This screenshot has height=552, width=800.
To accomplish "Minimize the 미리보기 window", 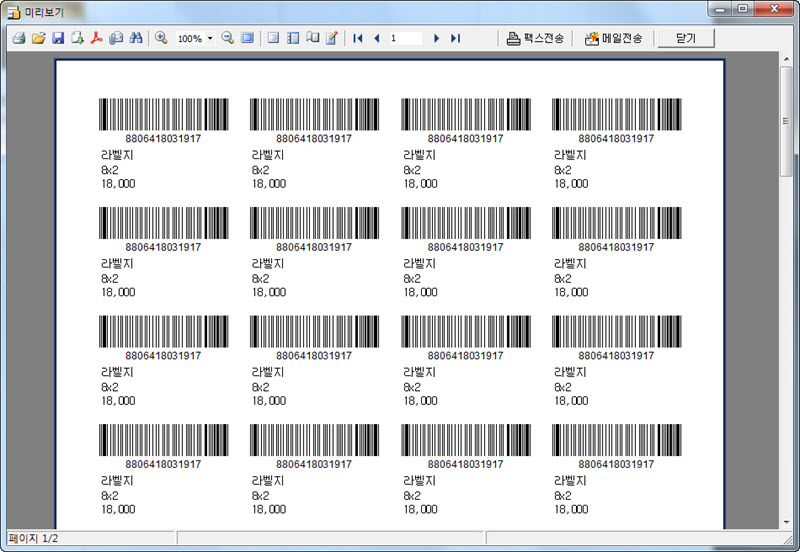I will [720, 8].
